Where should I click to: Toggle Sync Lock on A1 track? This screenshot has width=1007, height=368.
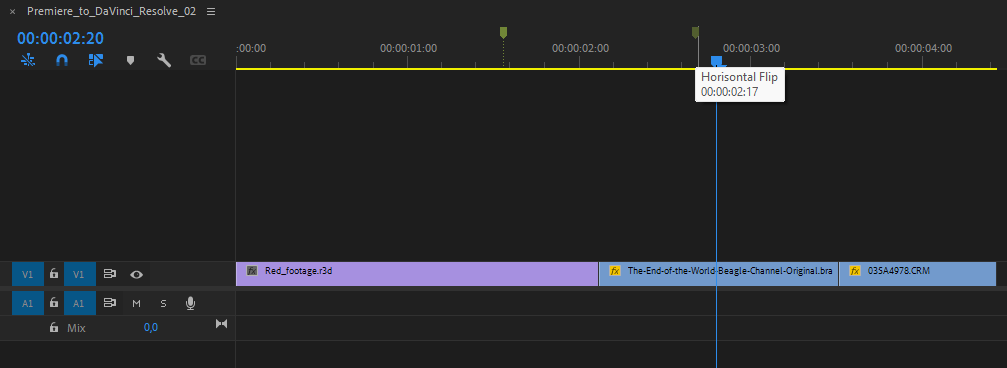[110, 303]
